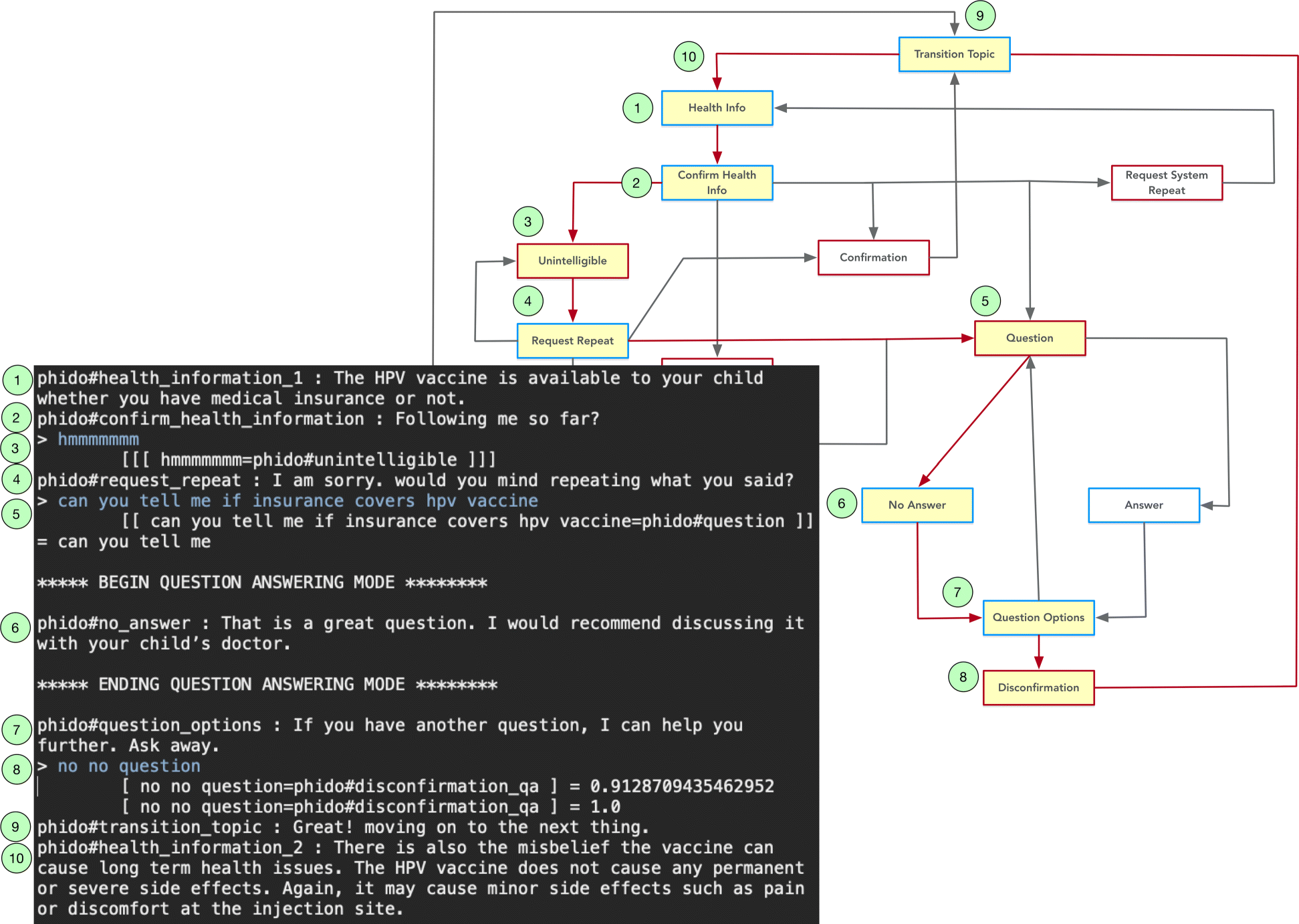Click green circle 6 beside terminal no_answer line

coord(16,627)
